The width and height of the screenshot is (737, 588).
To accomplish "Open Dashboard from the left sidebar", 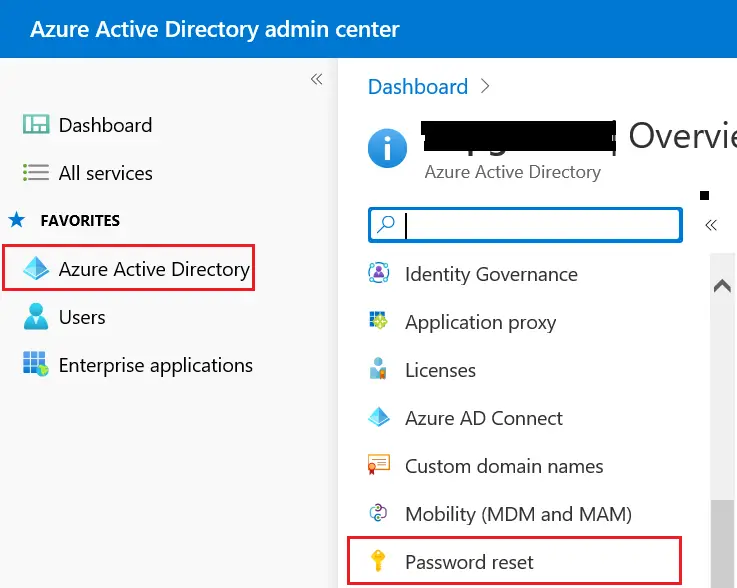I will (105, 125).
